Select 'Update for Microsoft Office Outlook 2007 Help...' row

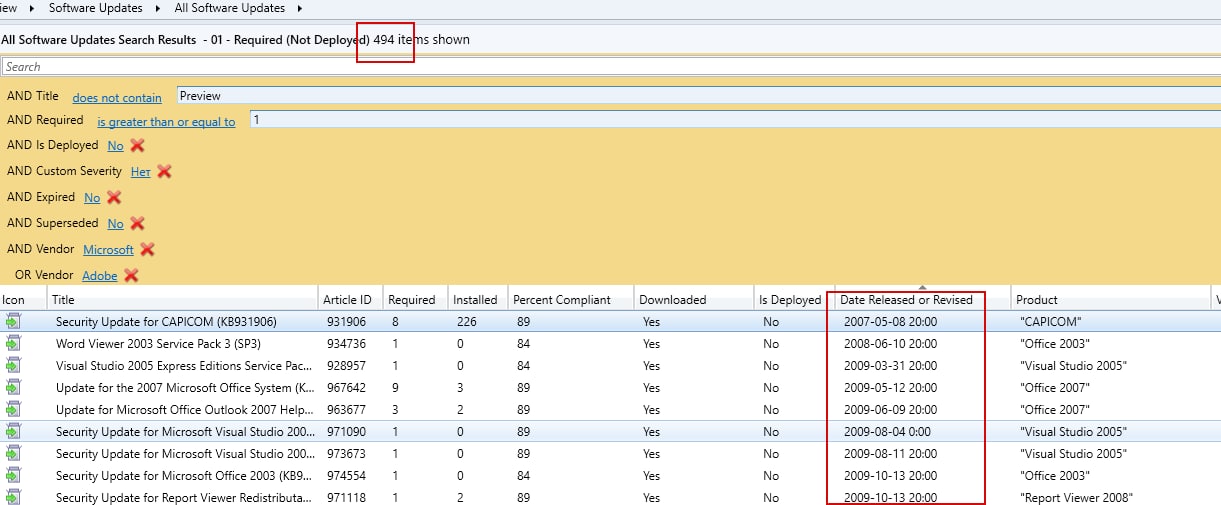pos(610,410)
